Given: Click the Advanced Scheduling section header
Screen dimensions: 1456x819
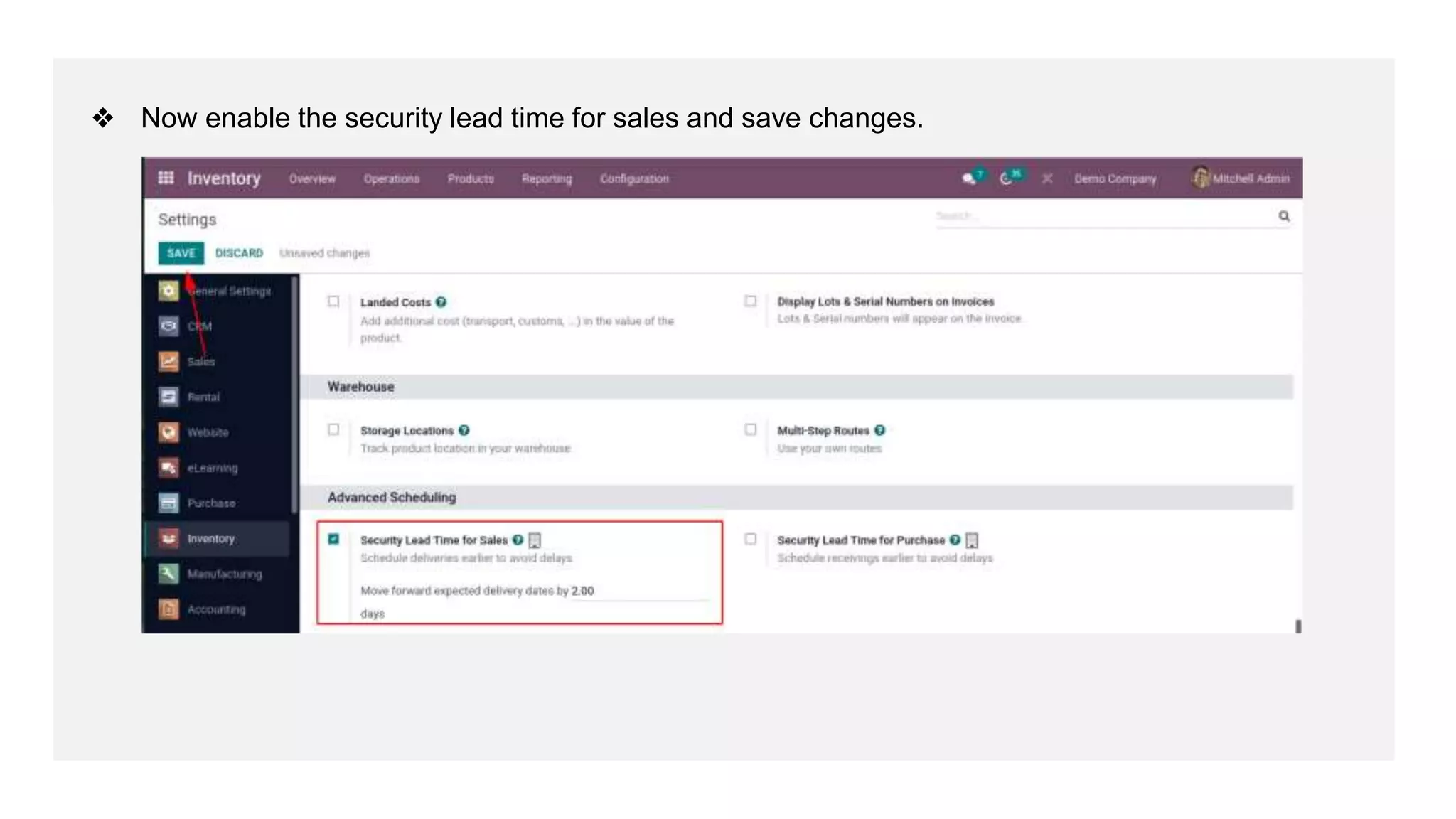Looking at the screenshot, I should [x=796, y=497].
